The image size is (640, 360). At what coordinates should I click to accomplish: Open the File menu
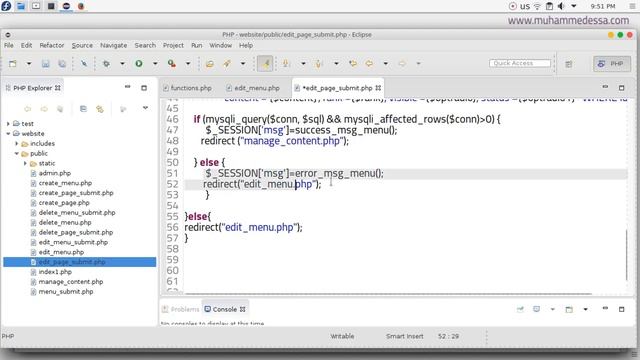[x=9, y=45]
